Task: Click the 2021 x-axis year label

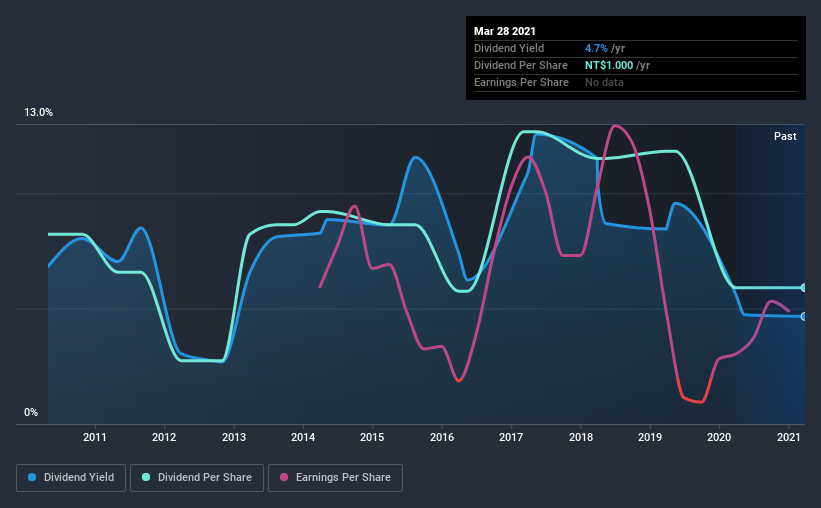Action: click(789, 437)
